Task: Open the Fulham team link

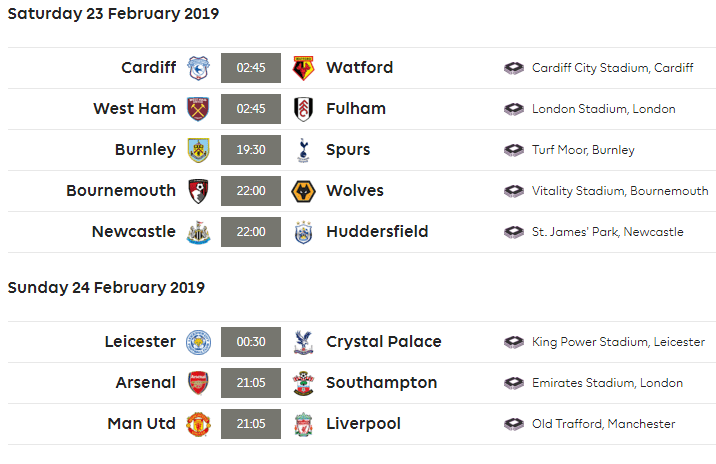Action: [x=356, y=109]
